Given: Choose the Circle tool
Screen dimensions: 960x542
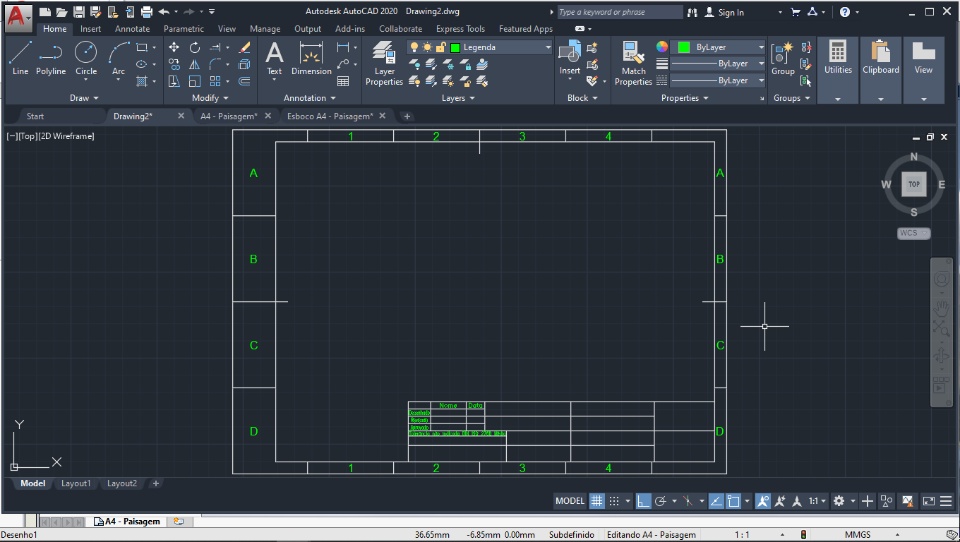Looking at the screenshot, I should point(86,58).
